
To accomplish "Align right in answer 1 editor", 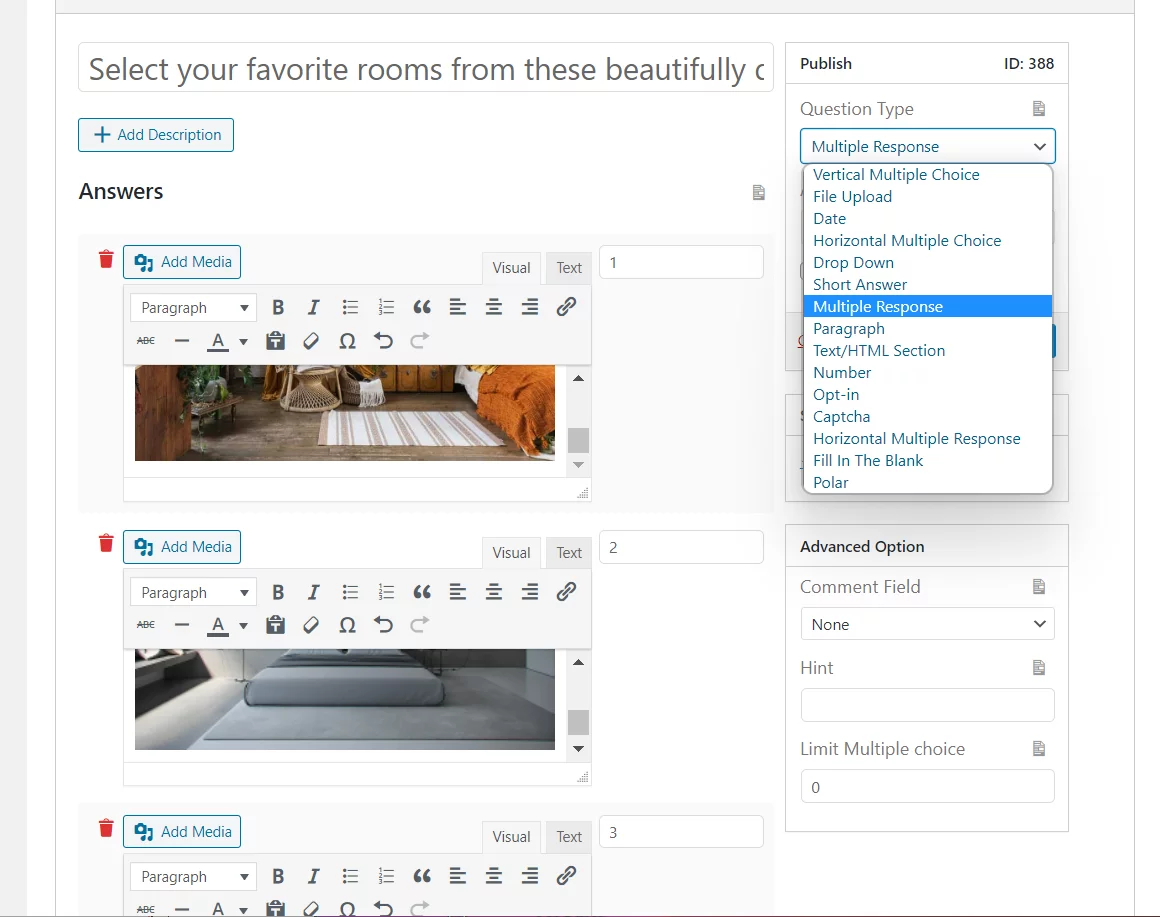I will coord(530,307).
